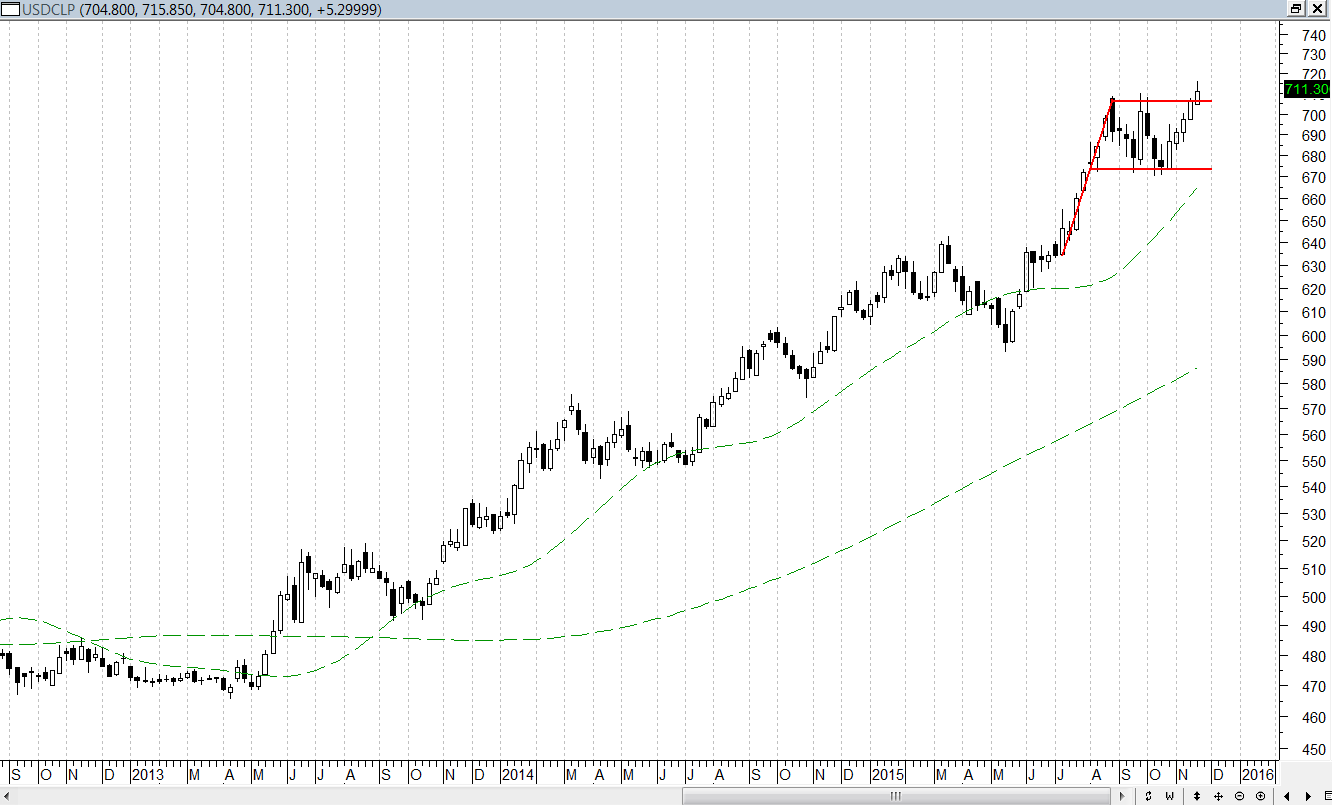Click the 2013 year label on time axis
The width and height of the screenshot is (1332, 805).
tap(147, 774)
